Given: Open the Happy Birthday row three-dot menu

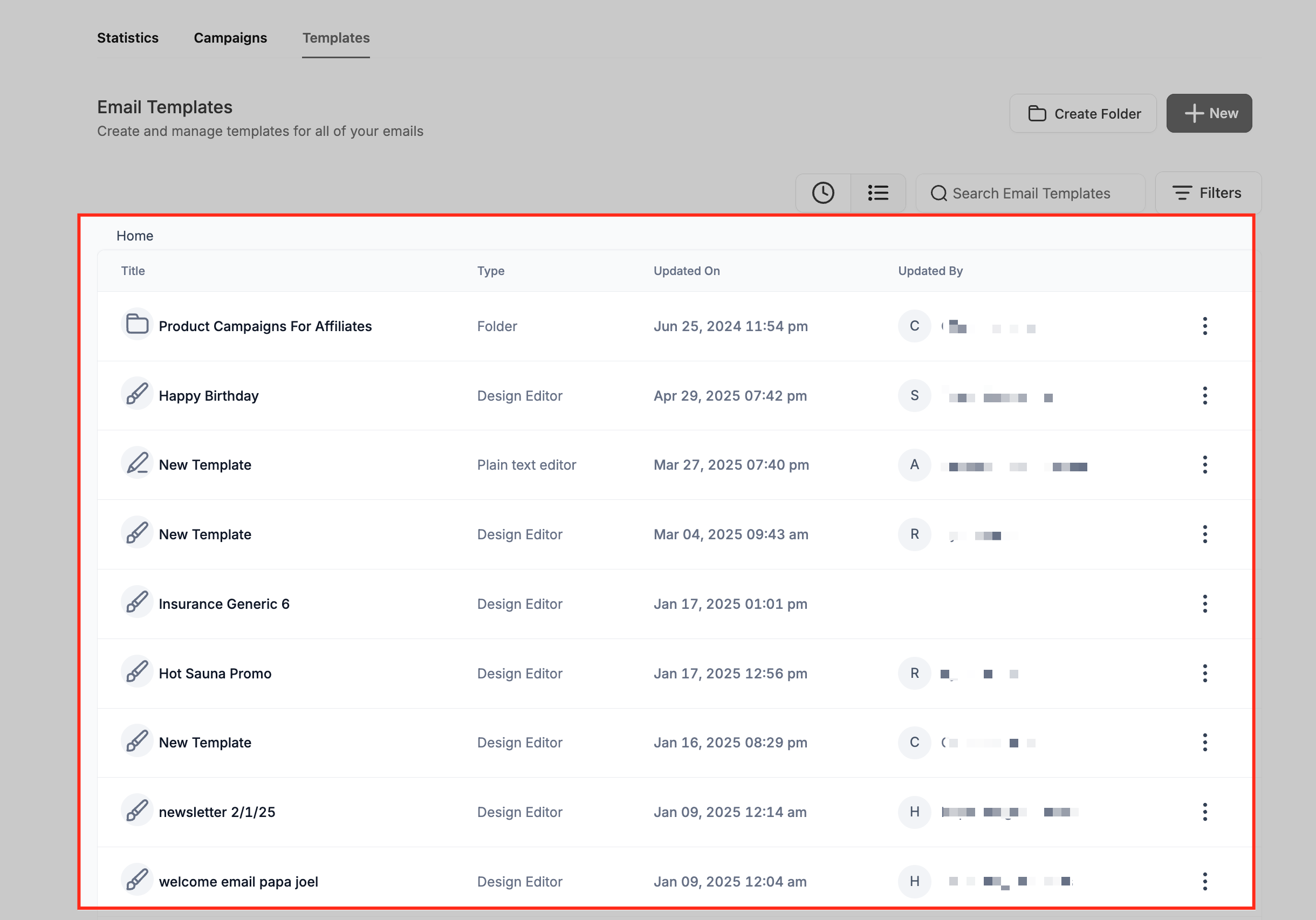Looking at the screenshot, I should [1204, 395].
